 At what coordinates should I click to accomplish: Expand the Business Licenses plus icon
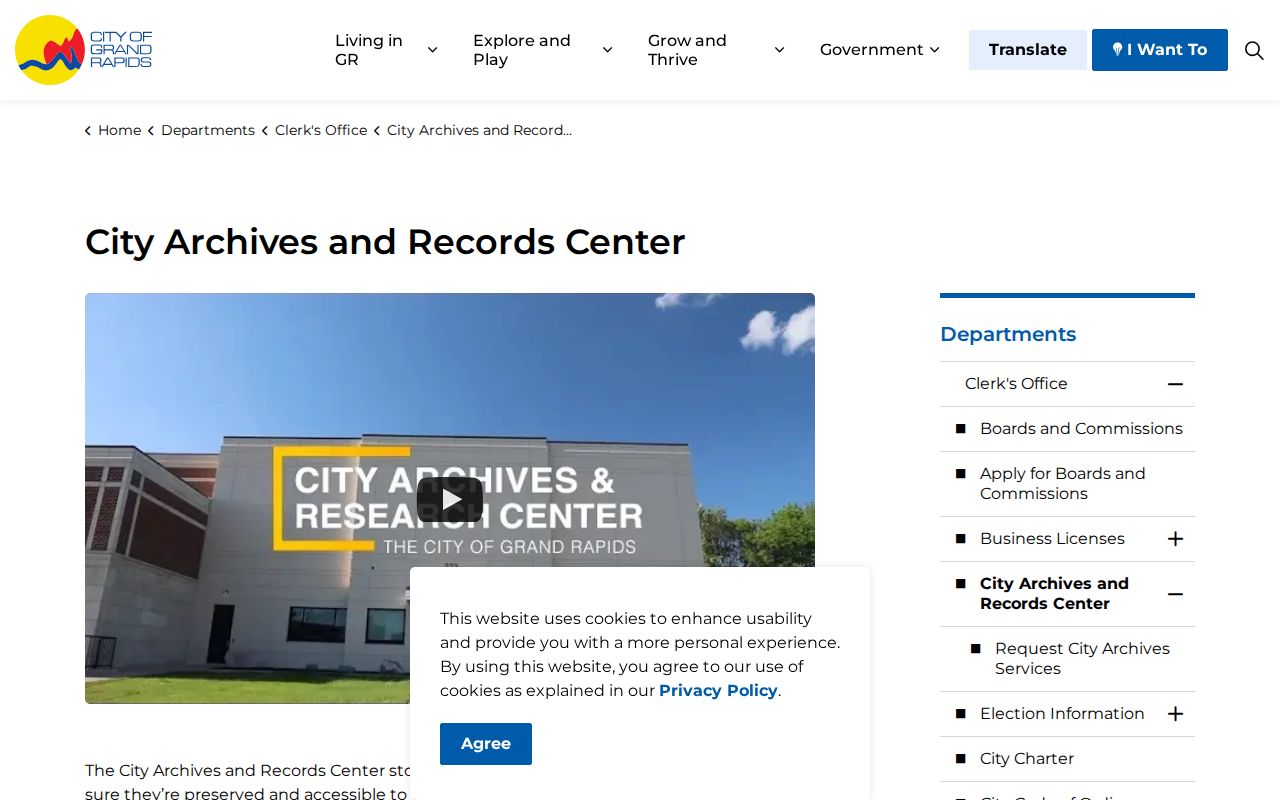point(1175,539)
